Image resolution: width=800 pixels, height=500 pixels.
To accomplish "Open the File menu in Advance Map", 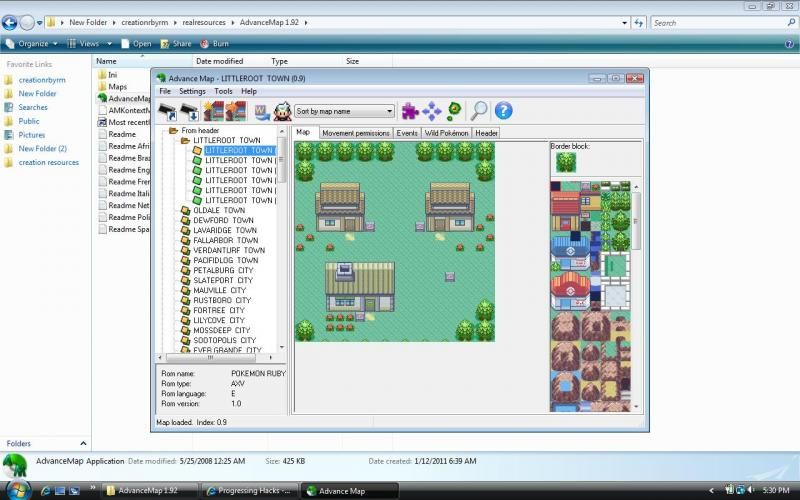I will coord(165,91).
